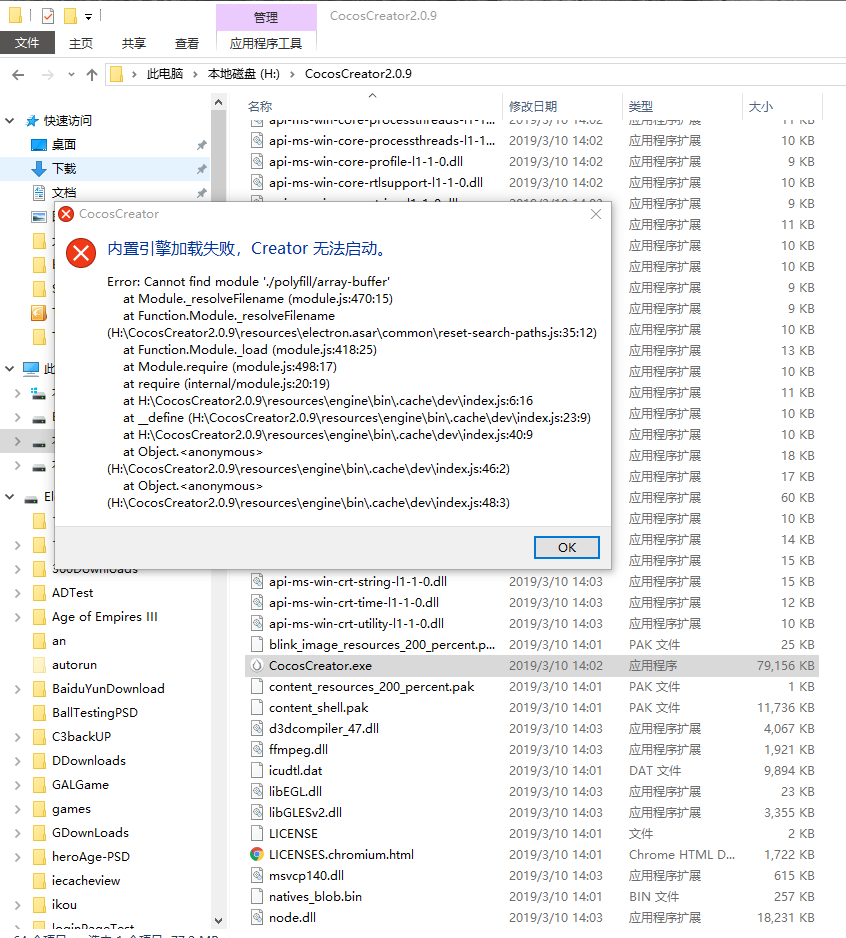Click the LICENSES.chromium.html Chrome icon
The height and width of the screenshot is (938, 846).
coord(257,854)
